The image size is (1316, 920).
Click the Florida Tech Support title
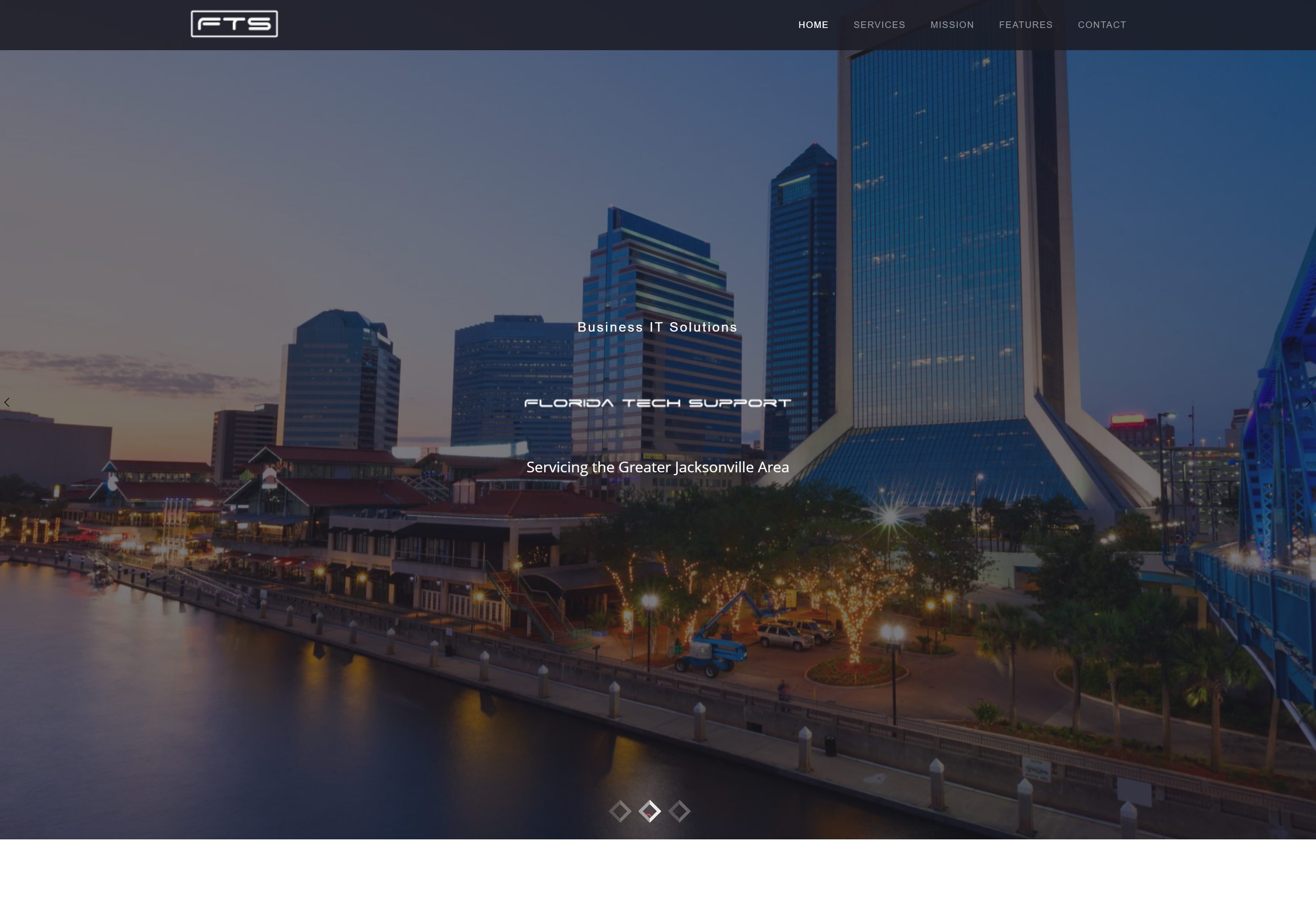pyautogui.click(x=658, y=403)
